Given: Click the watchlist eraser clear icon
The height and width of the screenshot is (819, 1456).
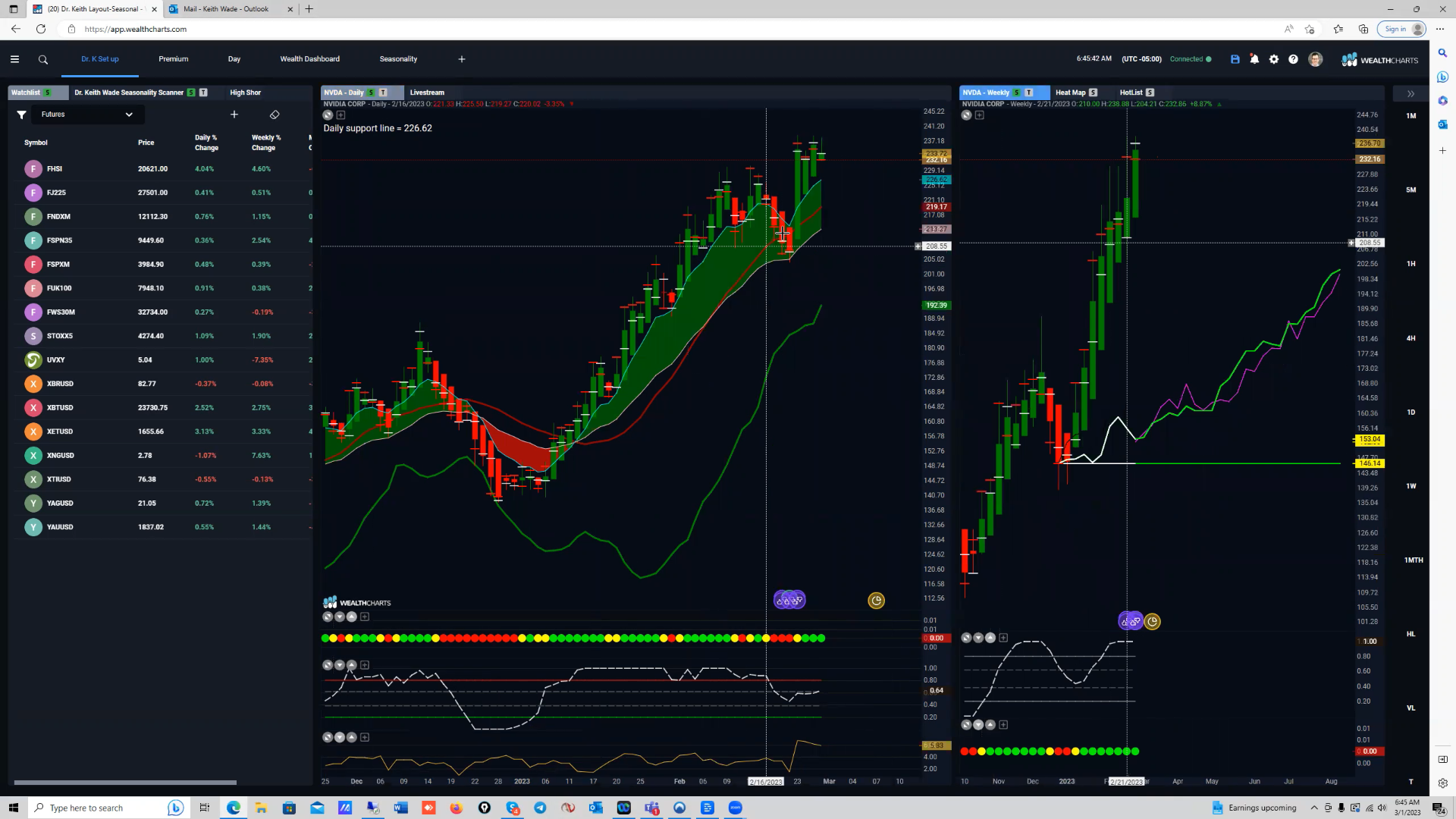Looking at the screenshot, I should pyautogui.click(x=275, y=115).
